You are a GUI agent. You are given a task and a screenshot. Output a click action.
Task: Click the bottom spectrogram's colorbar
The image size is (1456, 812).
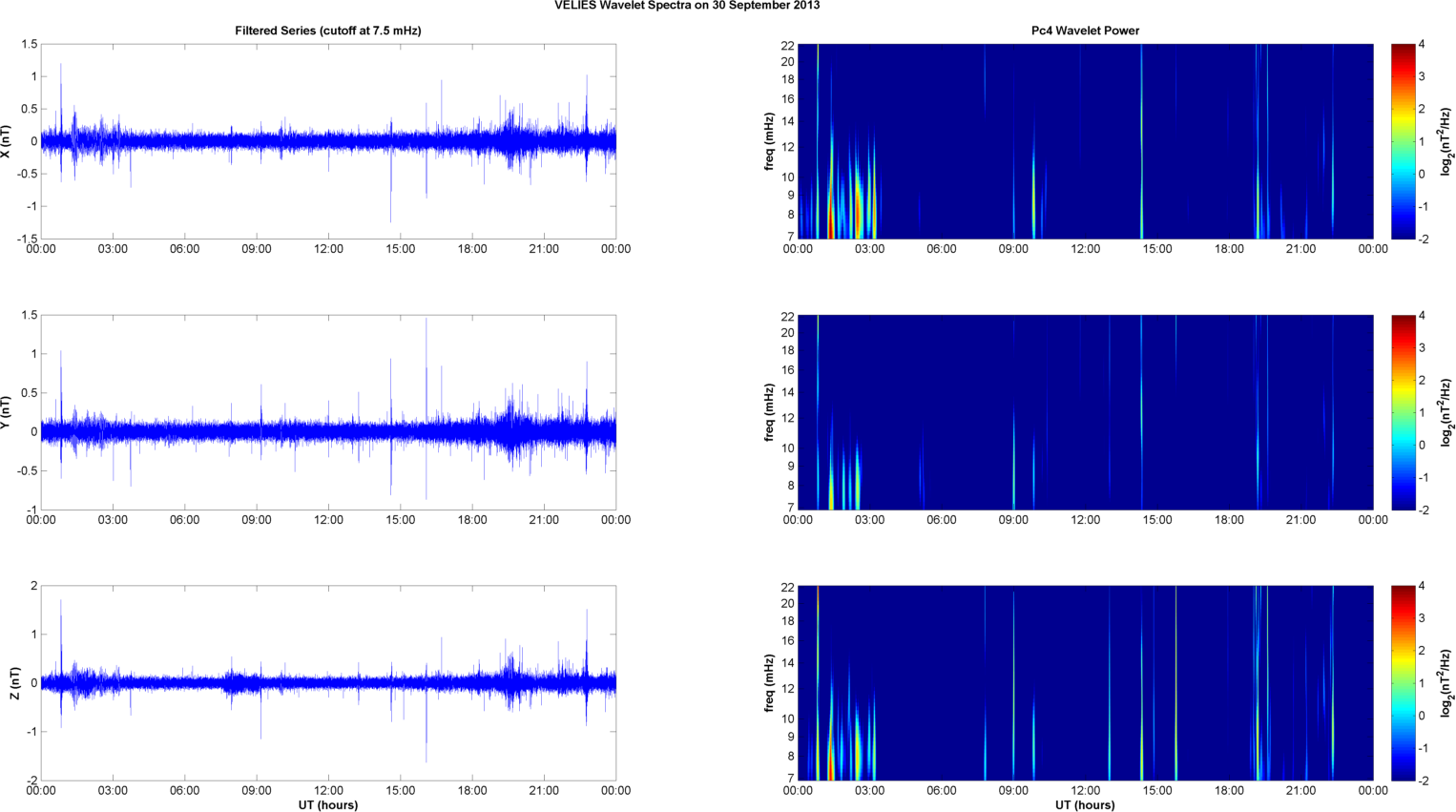[x=1403, y=683]
